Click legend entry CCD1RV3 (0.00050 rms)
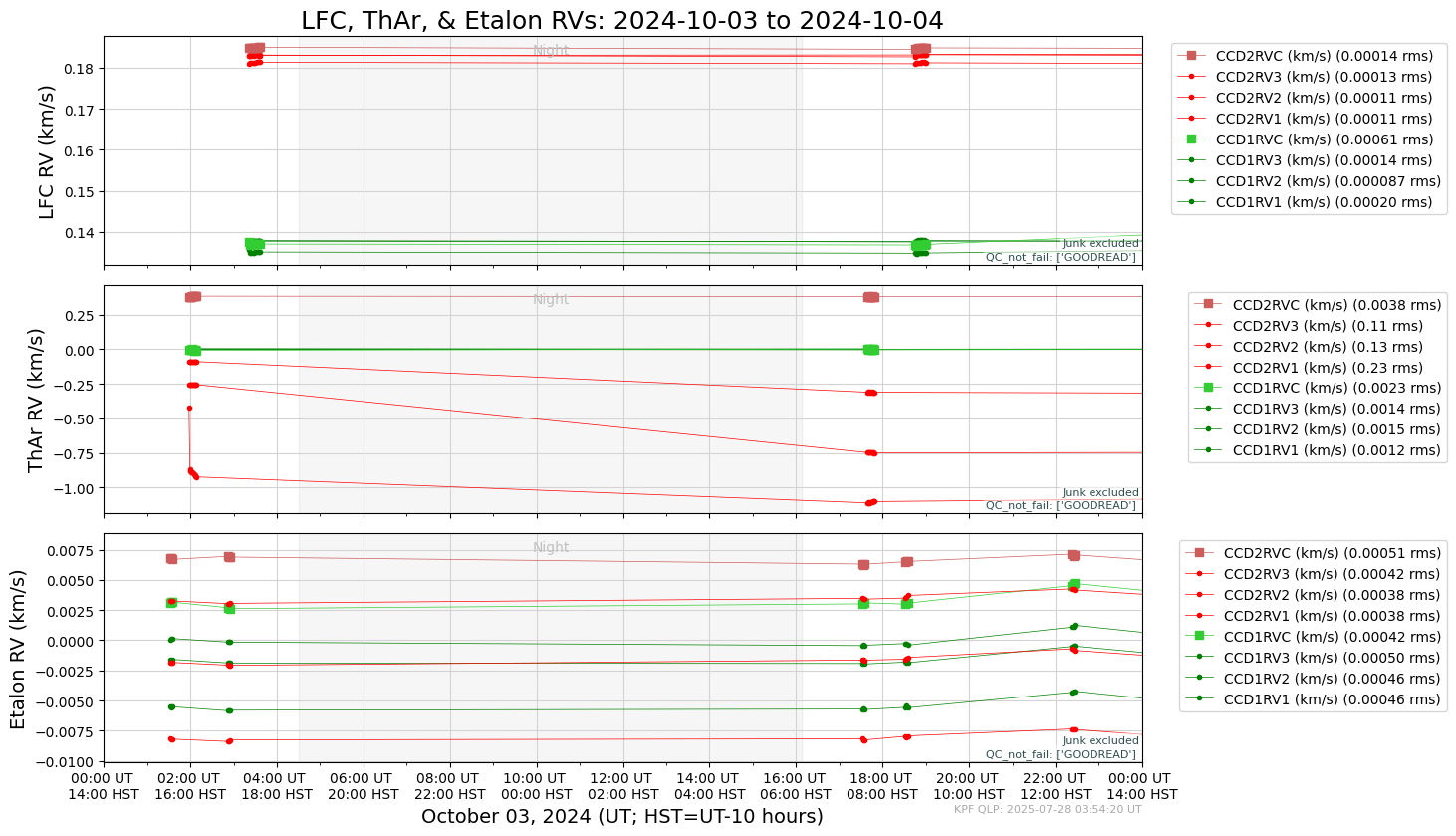The height and width of the screenshot is (836, 1456). point(1315,658)
